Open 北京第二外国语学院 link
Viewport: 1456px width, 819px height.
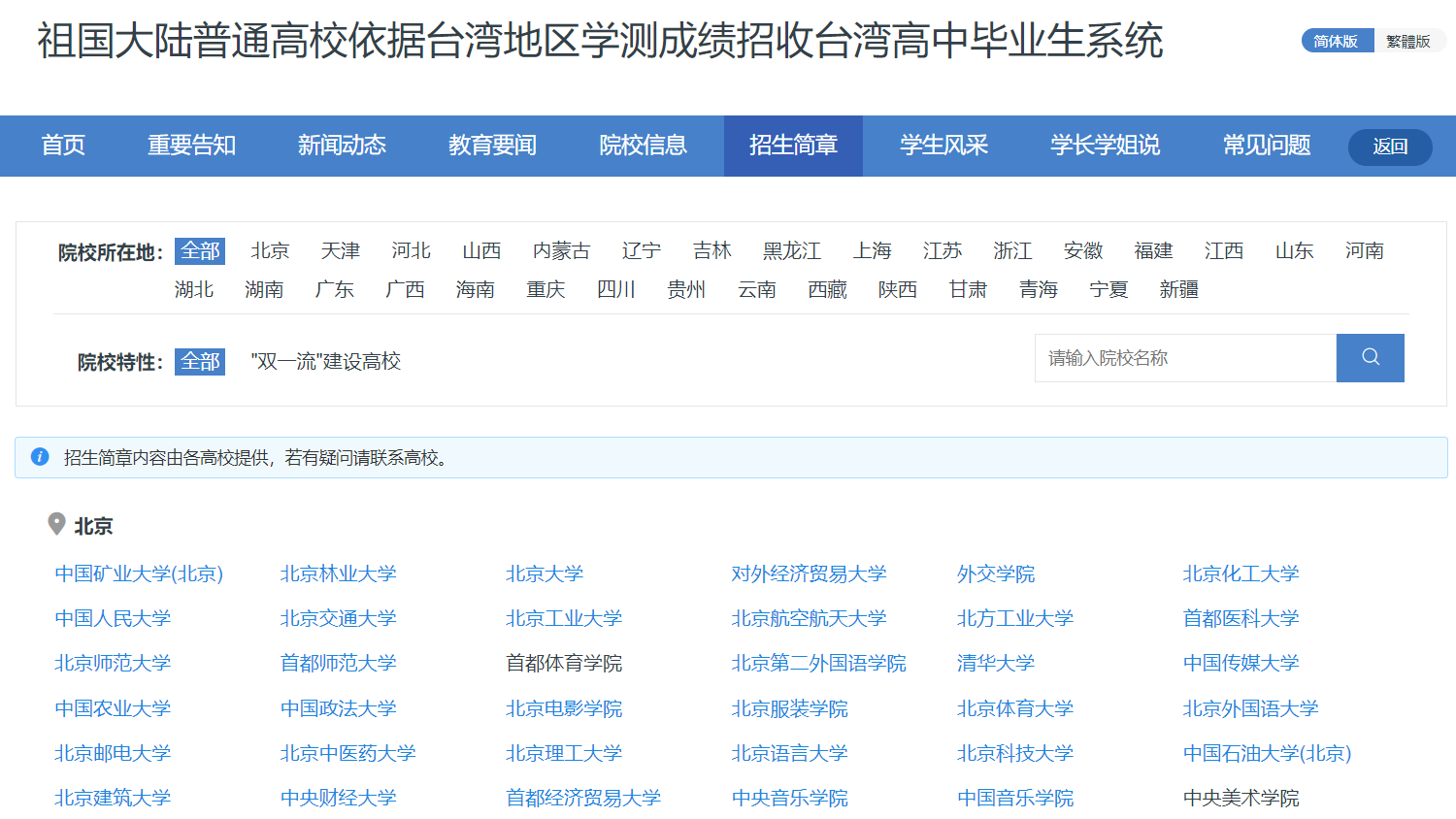click(x=819, y=664)
